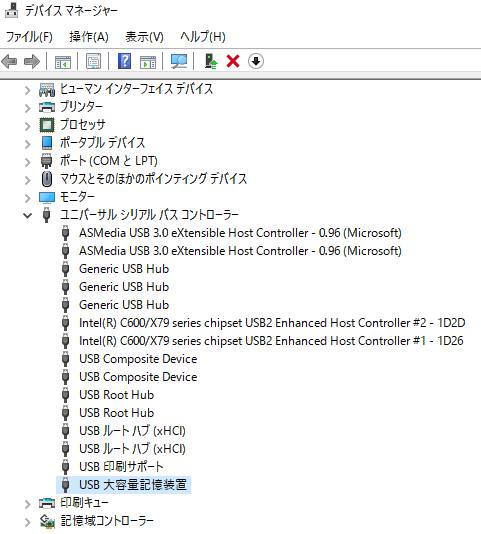Show/hide console tree toolbar icon
Viewport: 481px width, 534px height.
click(x=63, y=62)
